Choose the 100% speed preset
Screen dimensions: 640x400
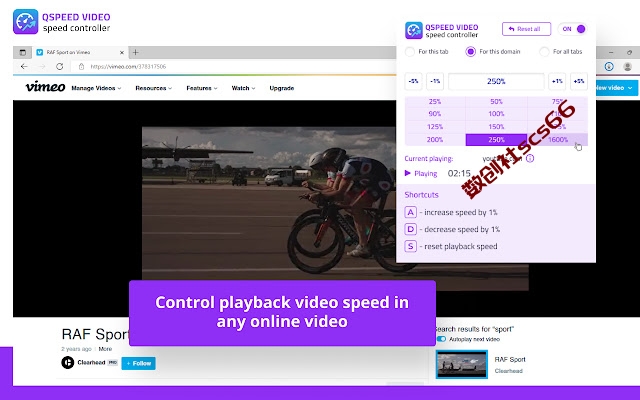pos(496,114)
